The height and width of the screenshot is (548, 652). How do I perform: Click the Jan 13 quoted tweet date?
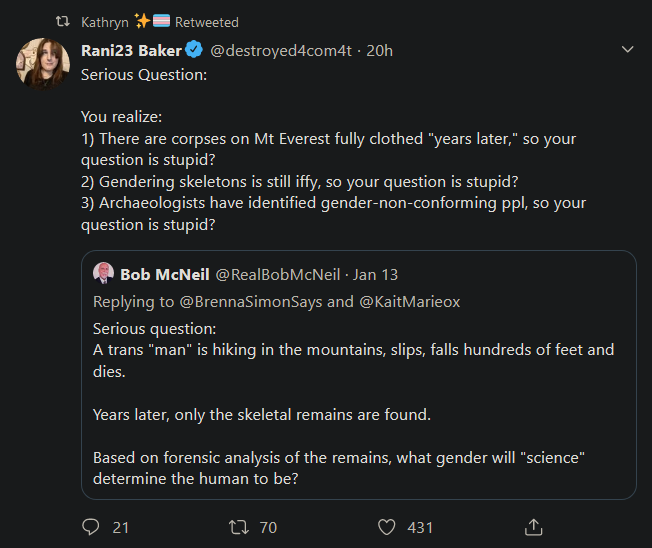pos(375,274)
